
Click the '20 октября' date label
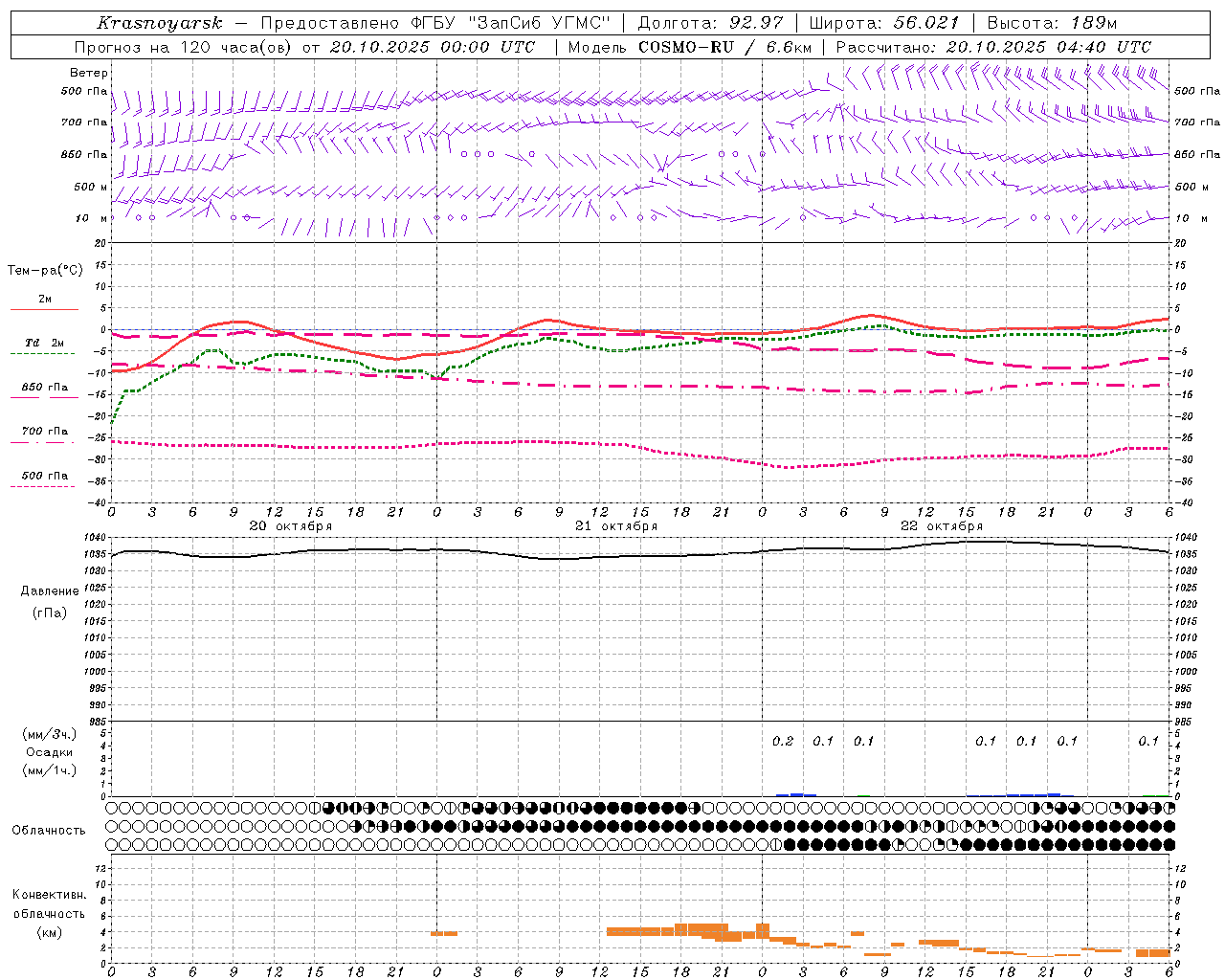[x=291, y=526]
